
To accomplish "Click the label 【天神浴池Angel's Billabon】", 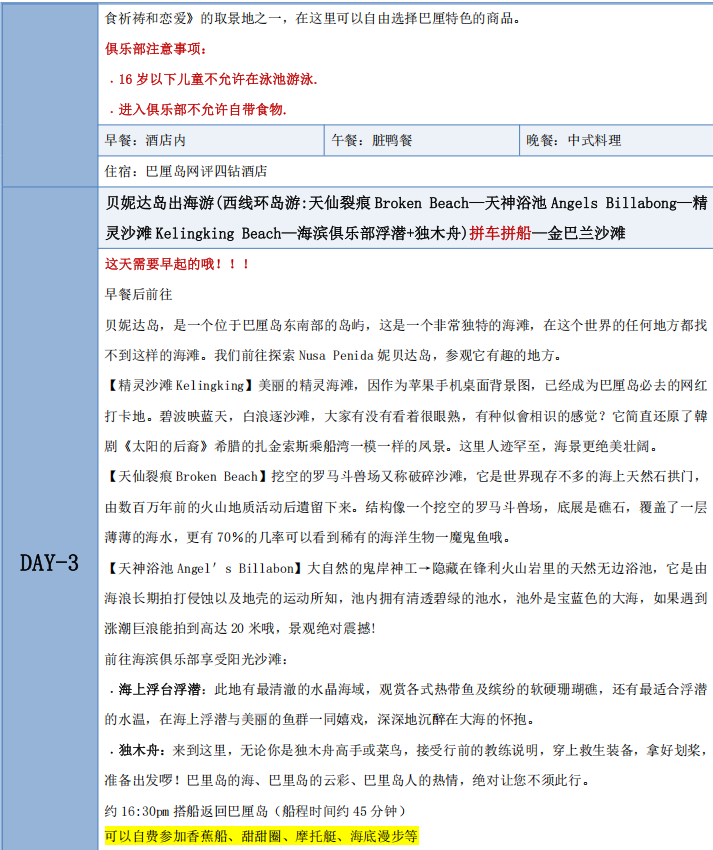I will [x=204, y=568].
